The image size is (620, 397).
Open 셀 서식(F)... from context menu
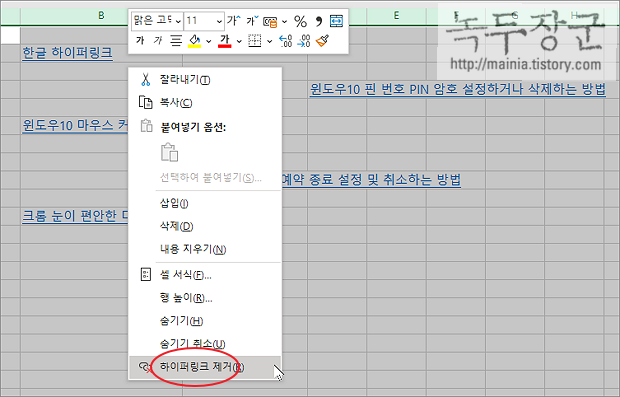coord(205,275)
